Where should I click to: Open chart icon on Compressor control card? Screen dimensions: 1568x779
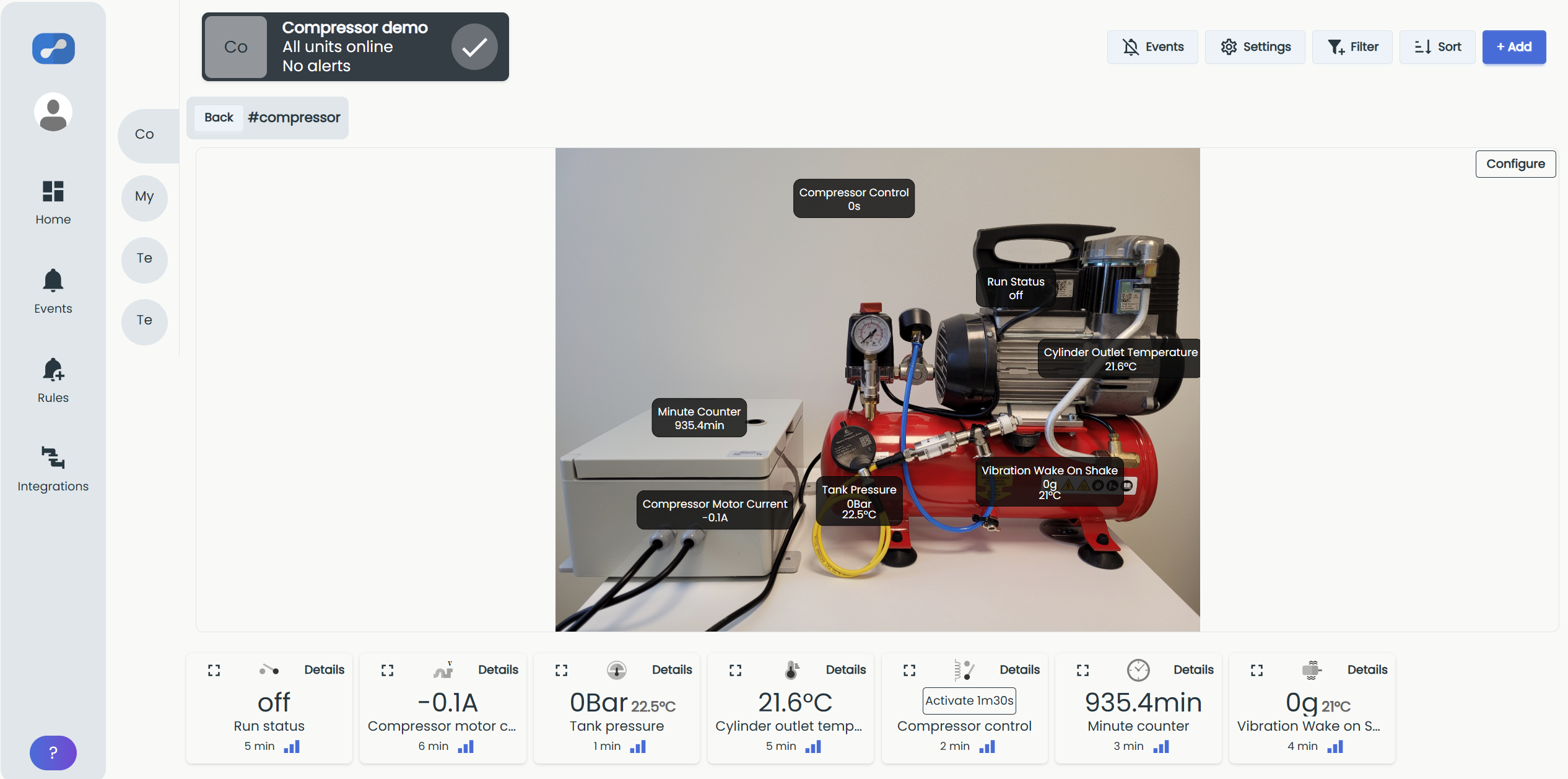(x=987, y=747)
